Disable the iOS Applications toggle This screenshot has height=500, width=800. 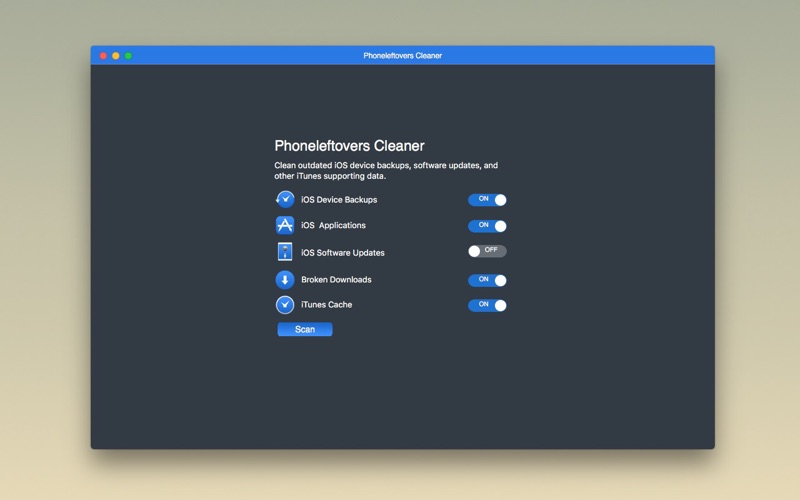coord(487,226)
